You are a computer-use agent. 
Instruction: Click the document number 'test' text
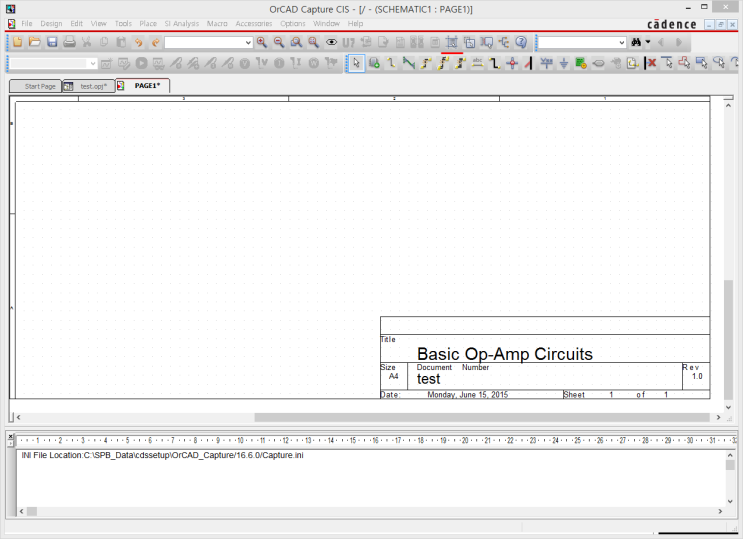[428, 379]
